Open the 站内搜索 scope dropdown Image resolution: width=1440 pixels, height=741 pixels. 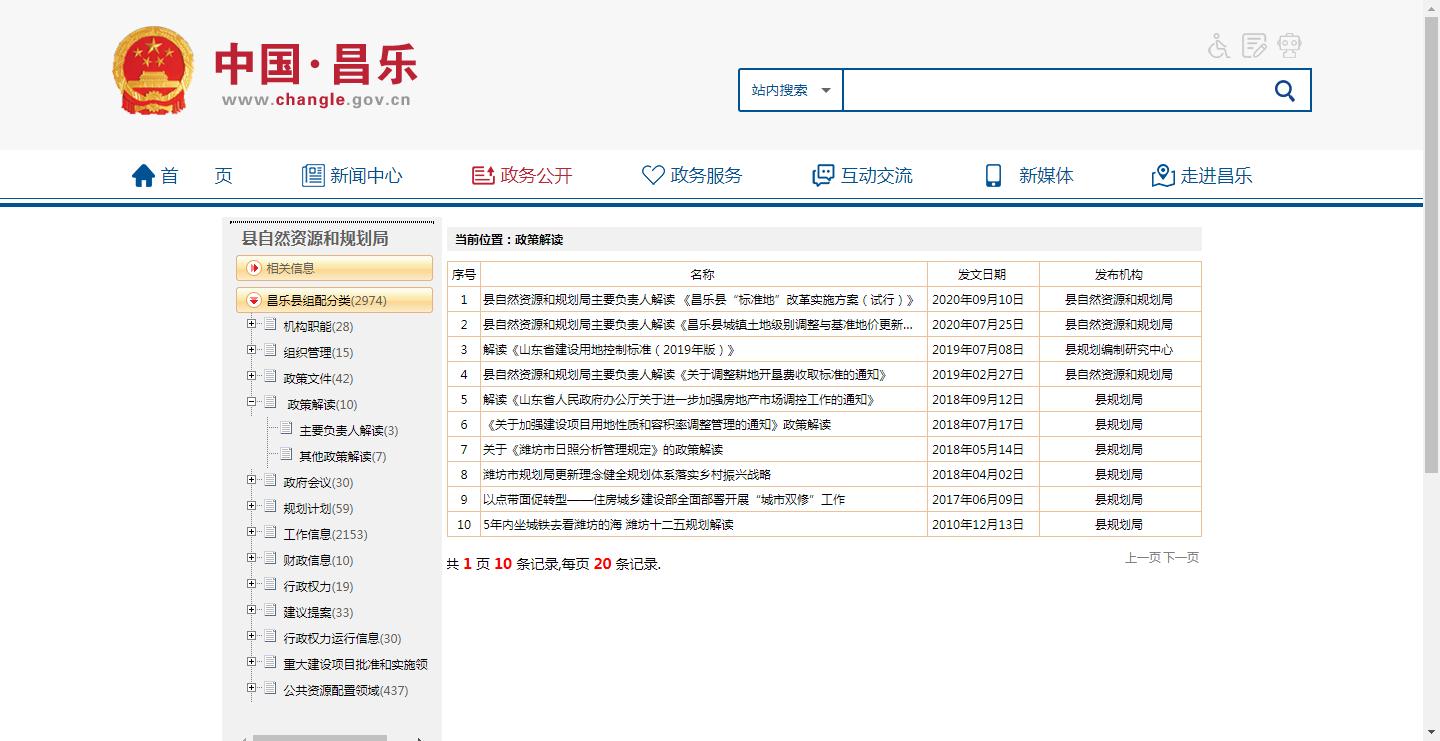(x=790, y=90)
